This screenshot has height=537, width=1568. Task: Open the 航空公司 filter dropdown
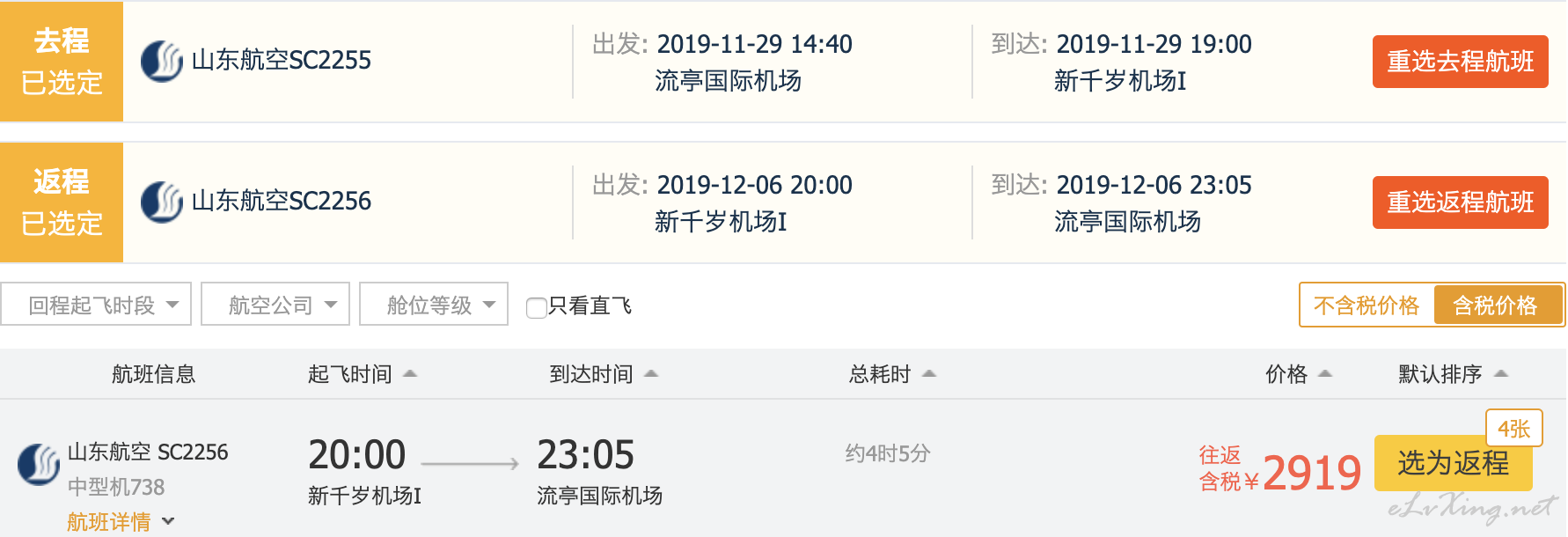(x=275, y=305)
